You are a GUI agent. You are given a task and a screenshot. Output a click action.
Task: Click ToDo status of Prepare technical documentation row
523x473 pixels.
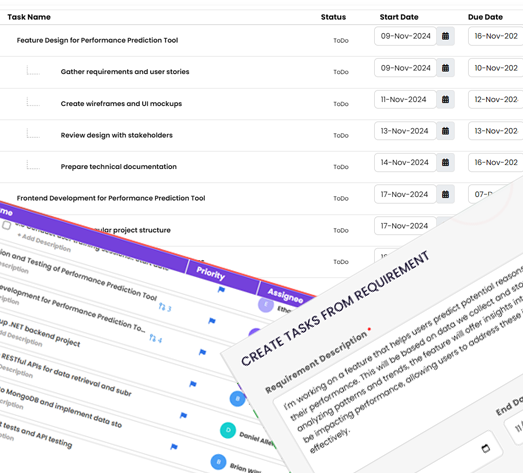pos(341,167)
